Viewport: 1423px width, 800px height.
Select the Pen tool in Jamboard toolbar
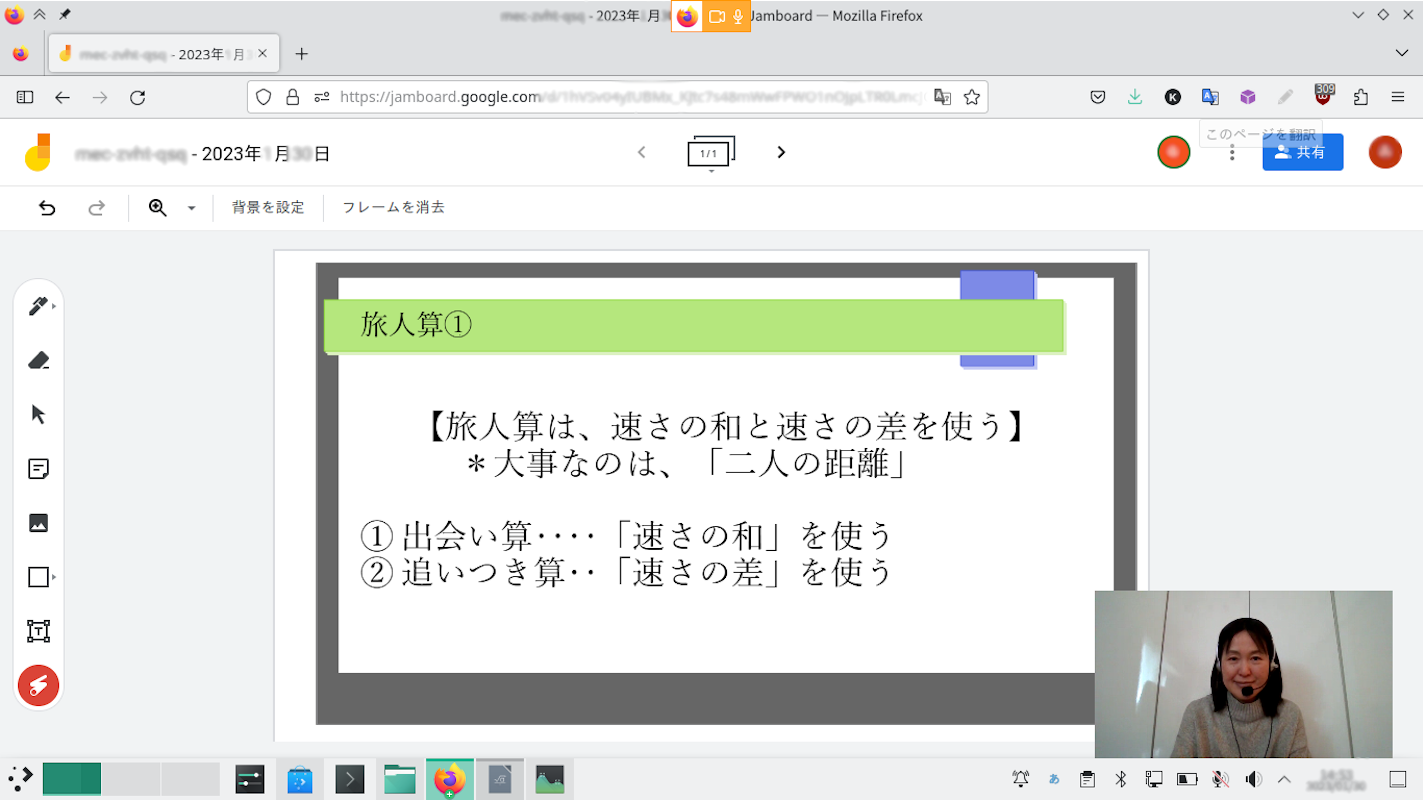coord(38,306)
